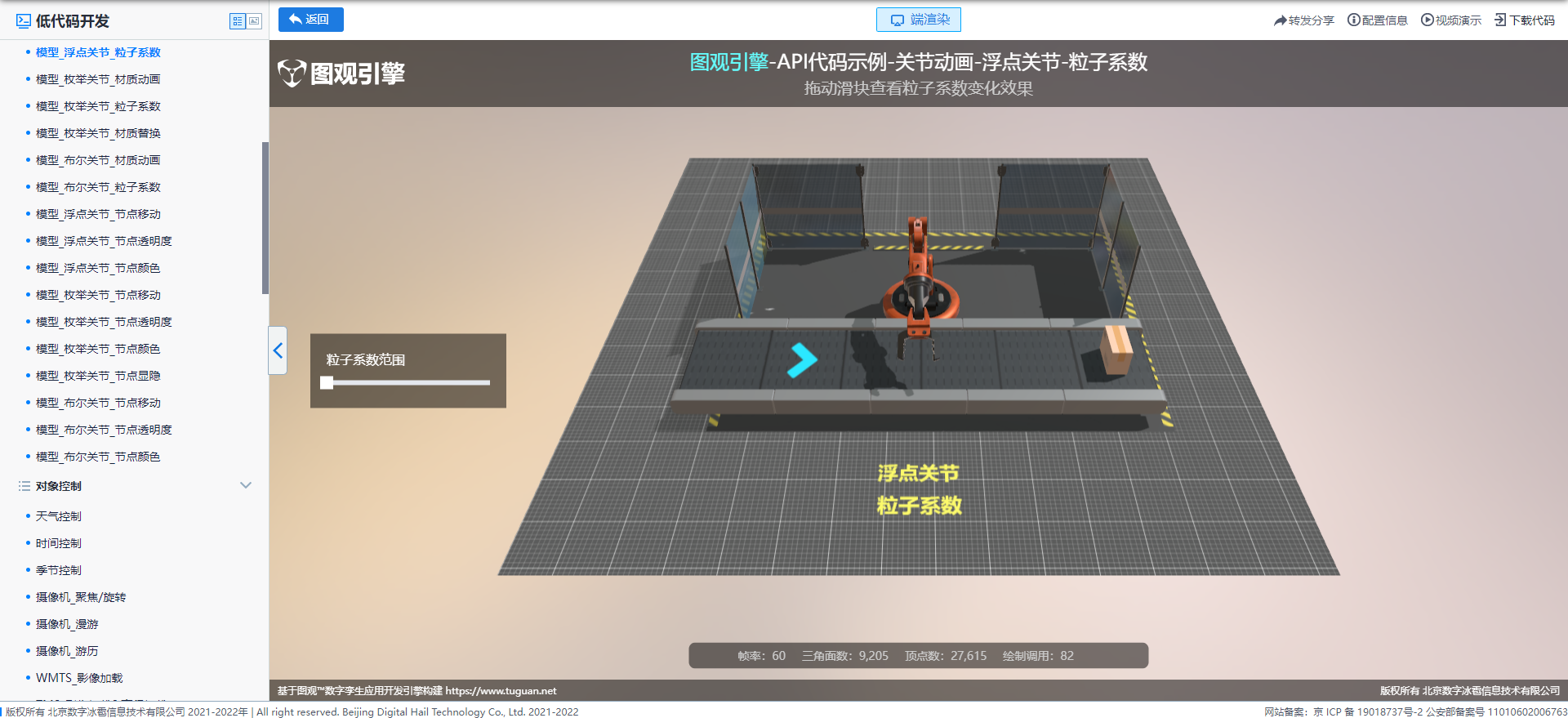The image size is (1568, 718).
Task: Play the 视频演示 video demo
Action: pyautogui.click(x=1450, y=20)
